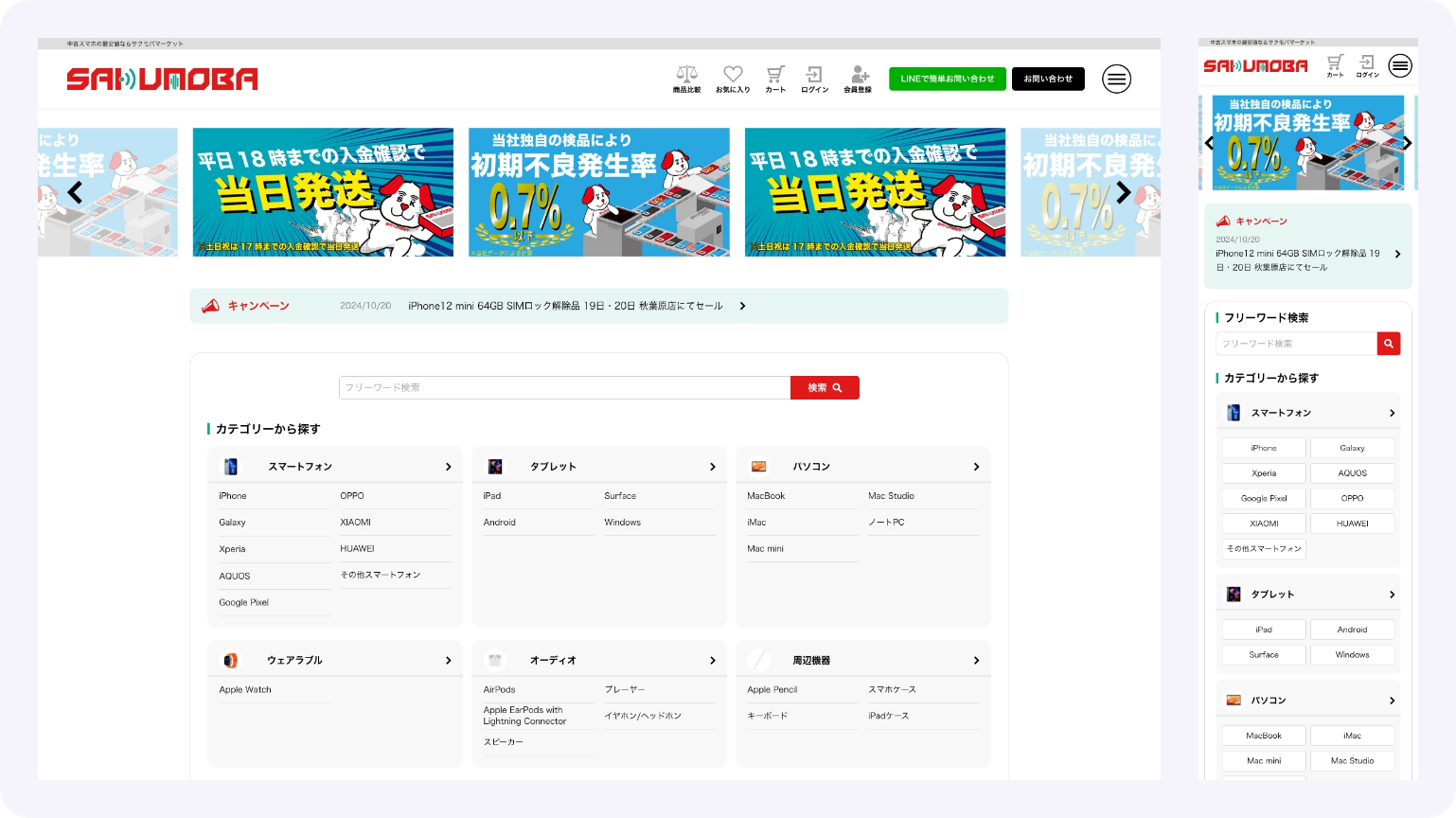Image resolution: width=1456 pixels, height=818 pixels.
Task: Select その他スマートフォン in desktop view
Action: [381, 575]
